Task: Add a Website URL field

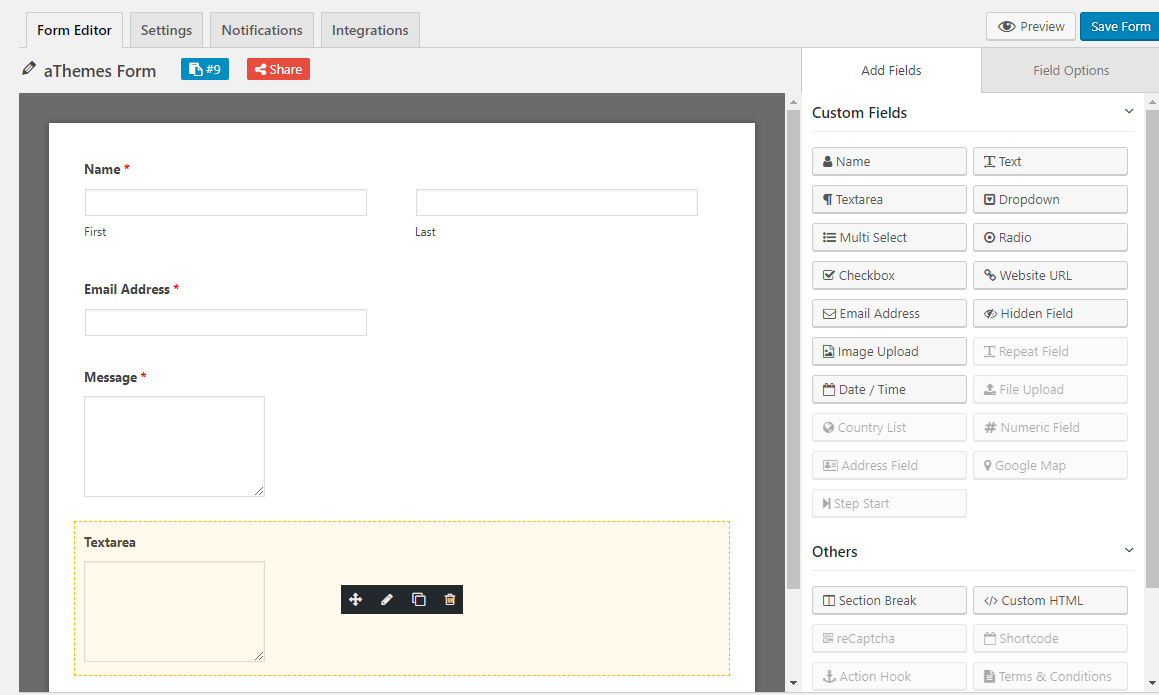Action: coord(1050,275)
